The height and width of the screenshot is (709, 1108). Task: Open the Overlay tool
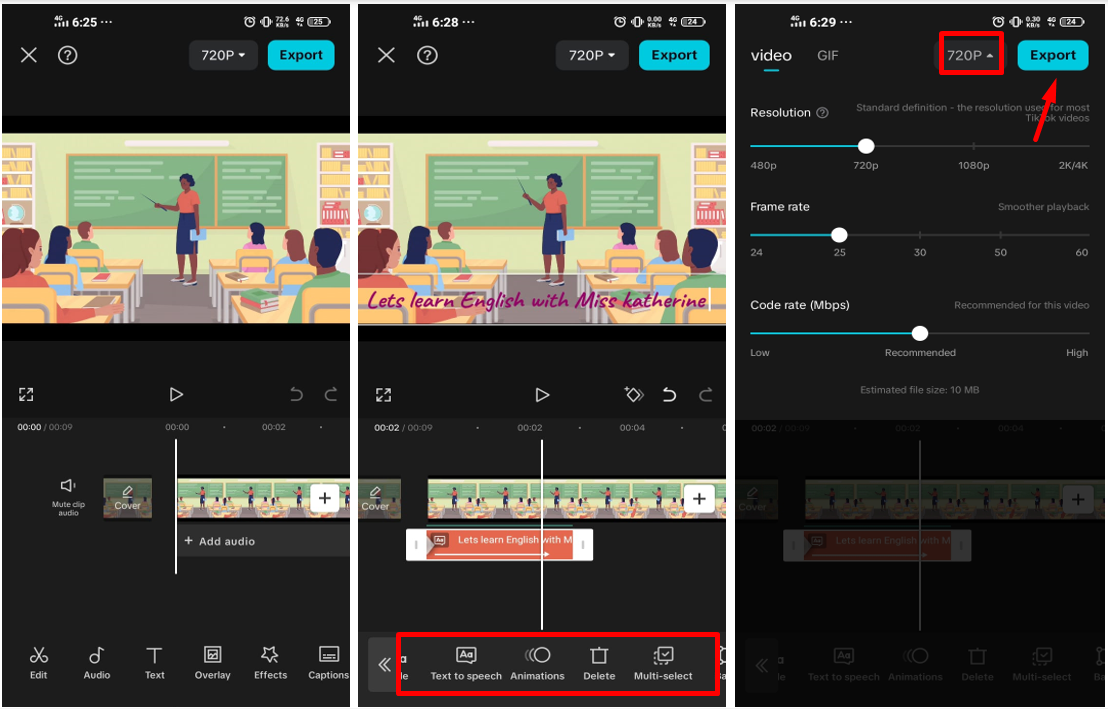coord(213,663)
